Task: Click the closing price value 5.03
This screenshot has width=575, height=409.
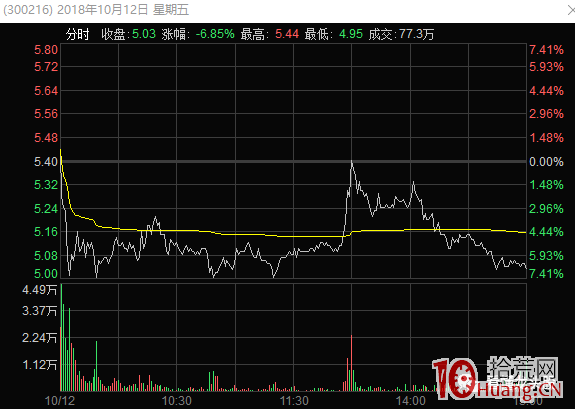Action: coord(144,34)
